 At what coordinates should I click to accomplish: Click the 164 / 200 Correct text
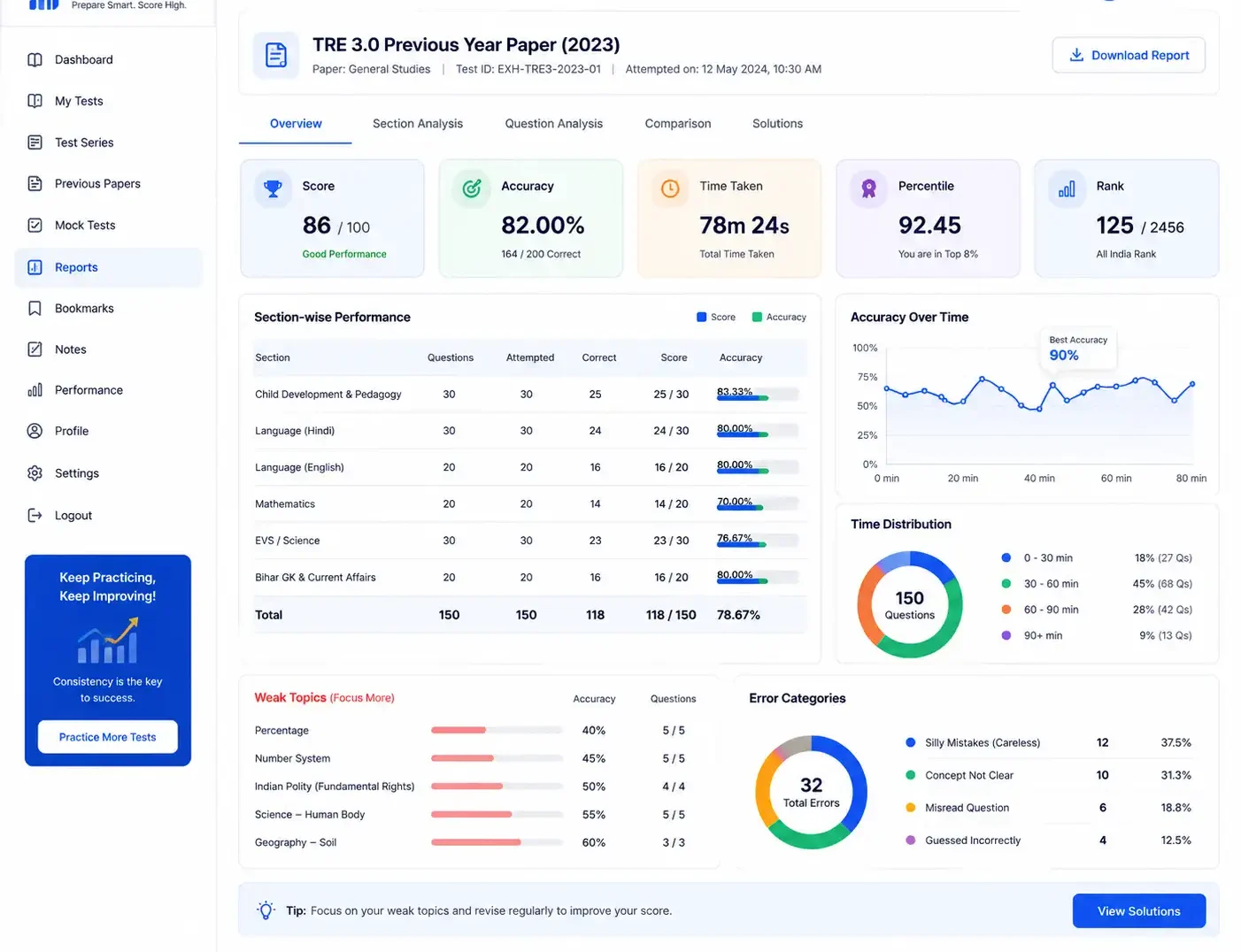[x=541, y=254]
